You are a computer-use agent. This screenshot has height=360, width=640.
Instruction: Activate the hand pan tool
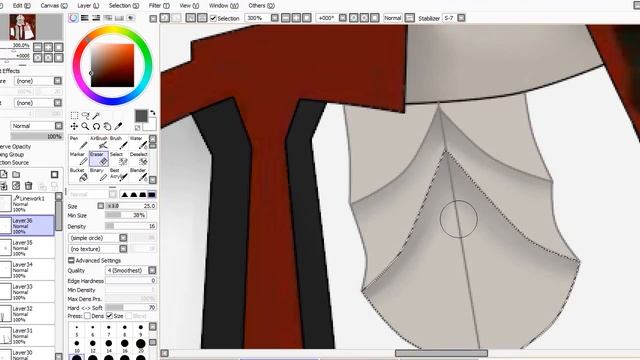107,127
